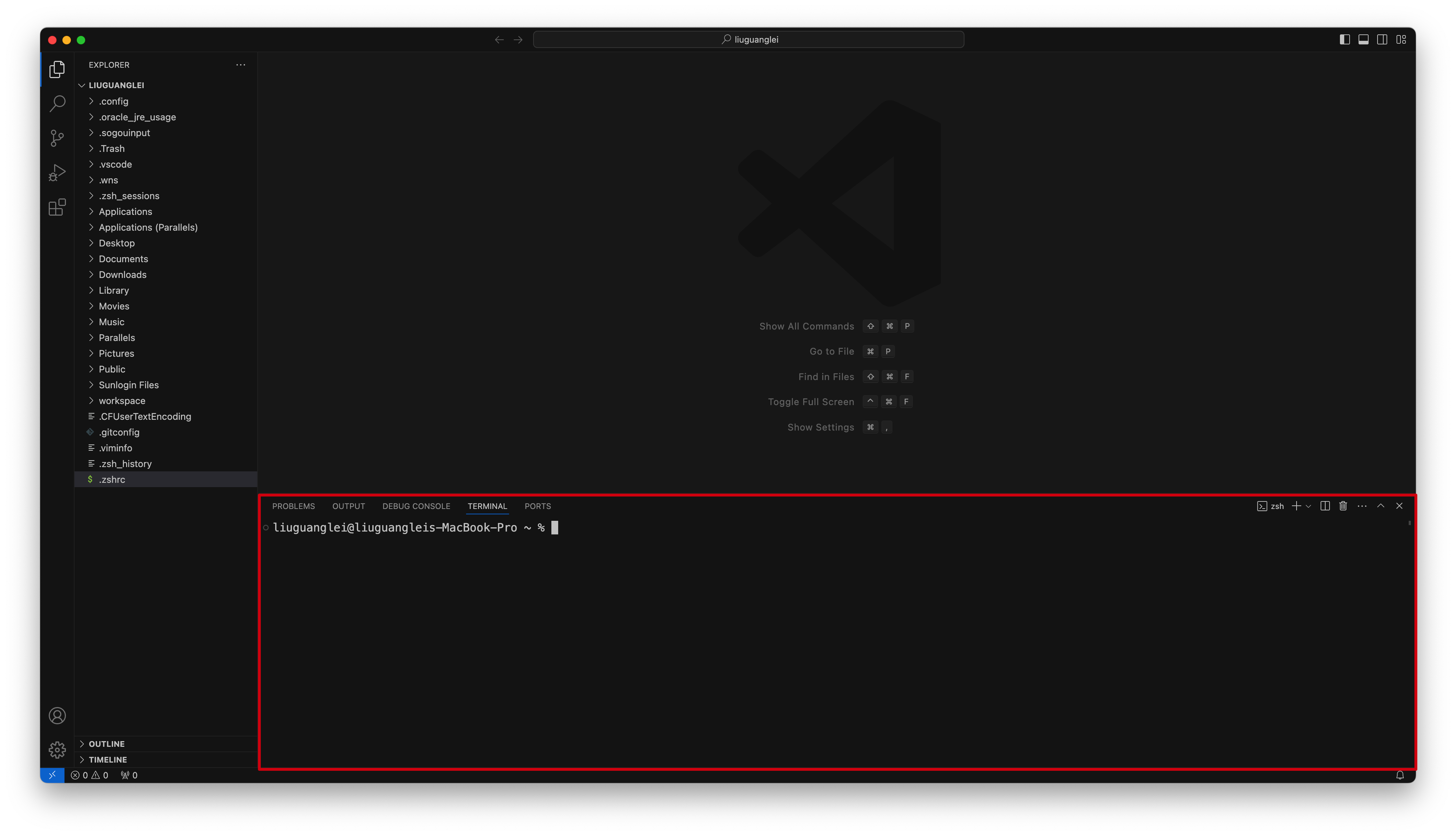Toggle the primary side bar visibility
This screenshot has height=836, width=1456.
[1345, 40]
